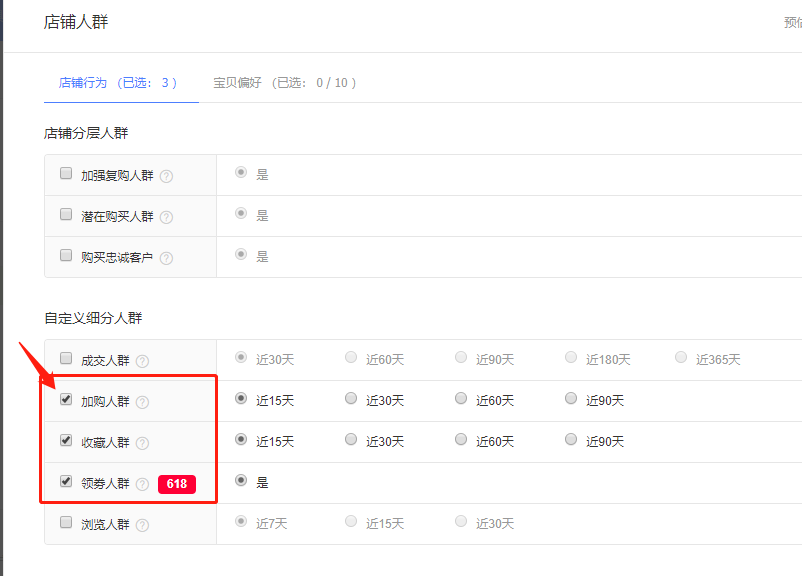Click help icon beside 收藏人群
This screenshot has width=802, height=576.
tap(142, 443)
